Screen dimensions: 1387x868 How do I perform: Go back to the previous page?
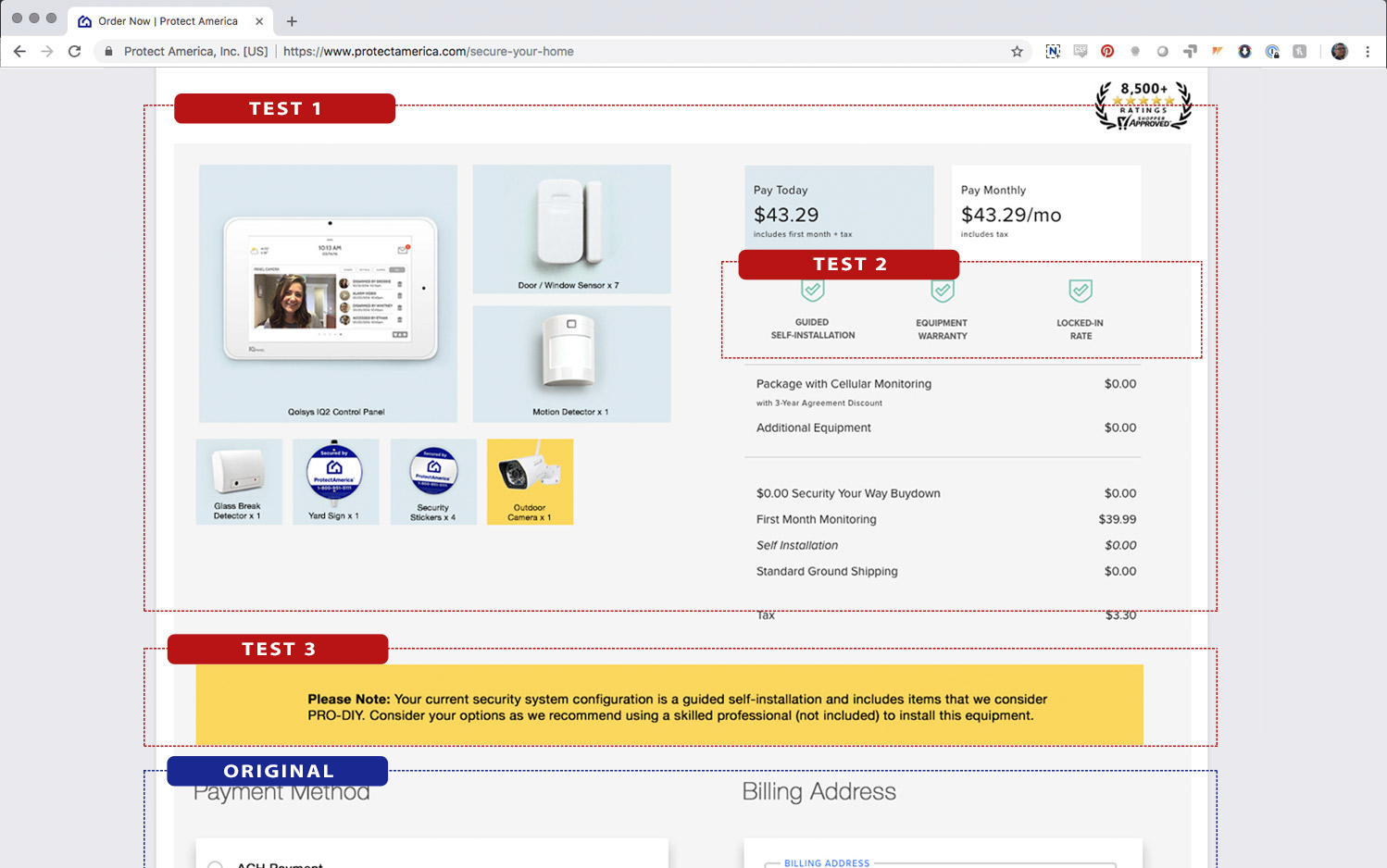tap(19, 52)
